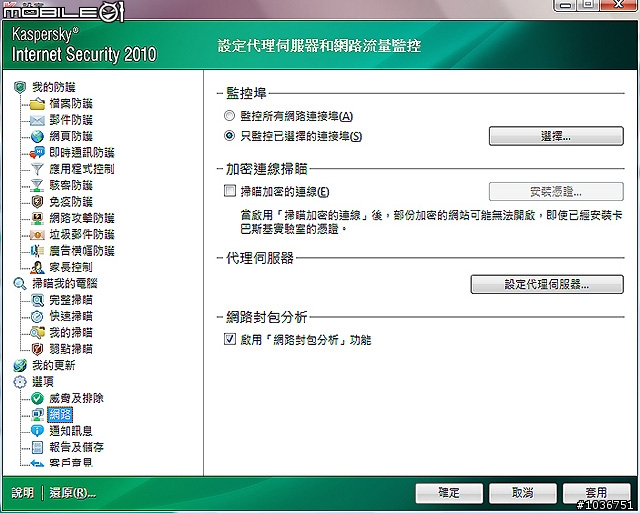
Task: Open 威脅及排除 label
Action: point(76,398)
